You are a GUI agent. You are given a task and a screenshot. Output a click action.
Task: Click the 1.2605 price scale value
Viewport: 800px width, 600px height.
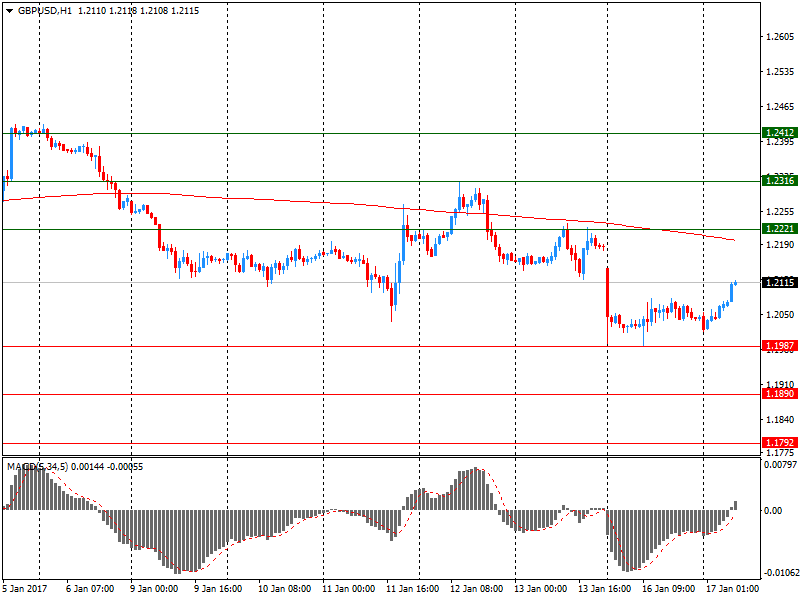point(780,37)
